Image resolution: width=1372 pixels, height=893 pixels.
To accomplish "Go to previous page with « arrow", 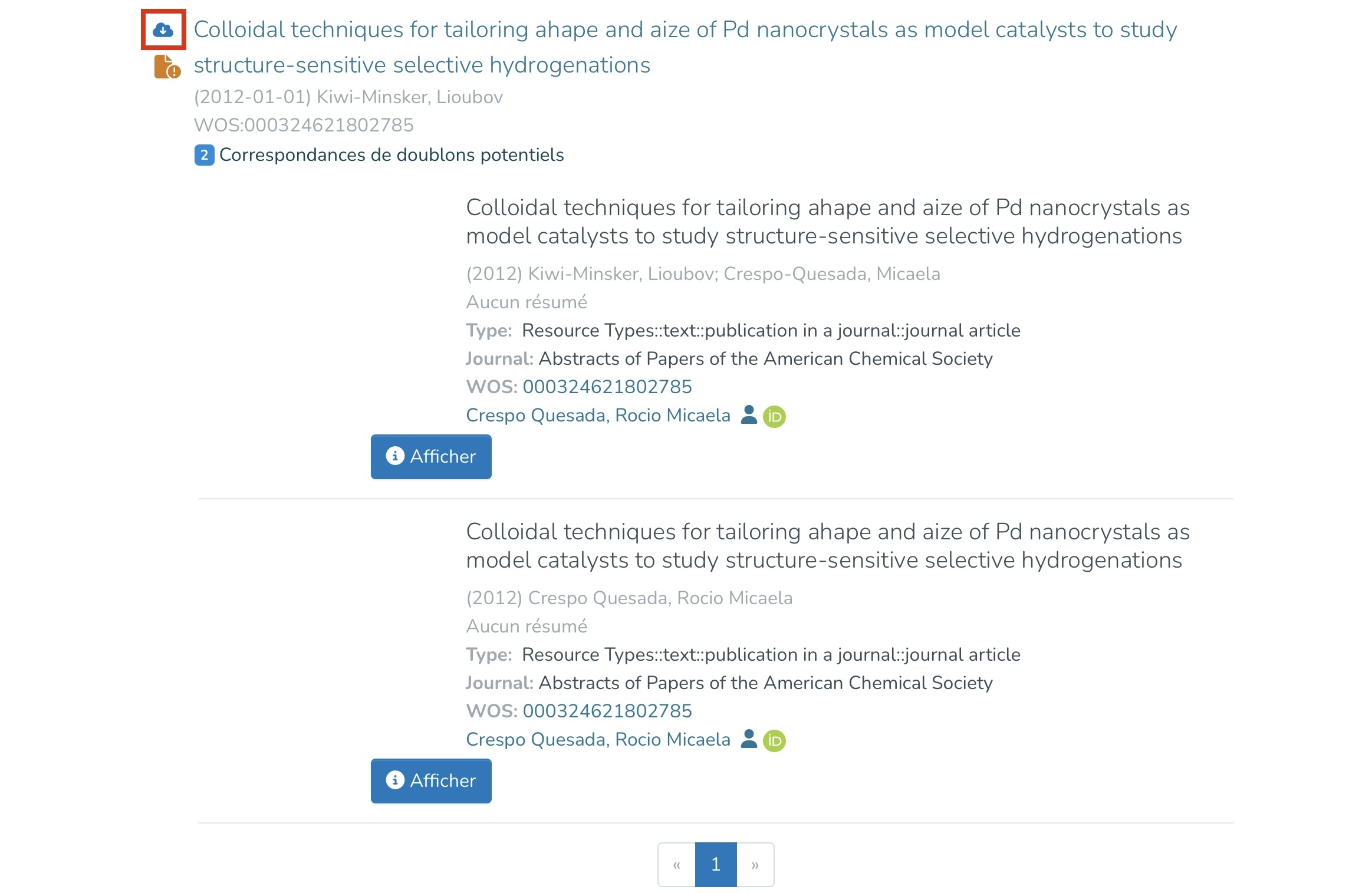I will click(676, 865).
